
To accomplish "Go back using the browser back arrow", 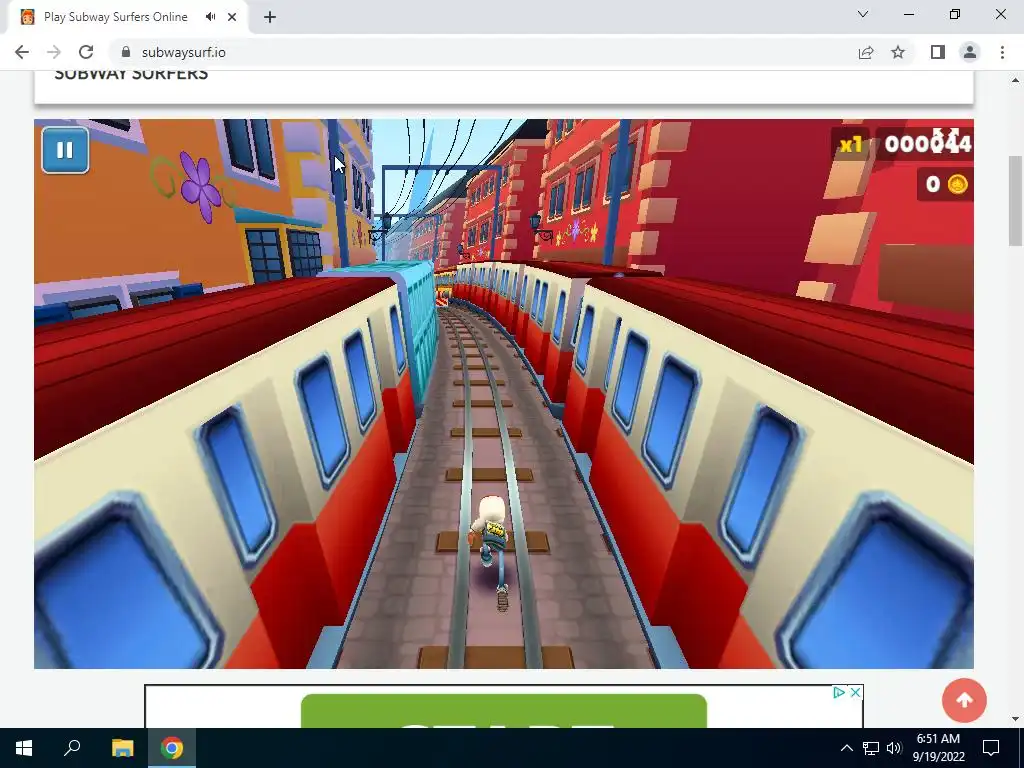I will click(22, 52).
